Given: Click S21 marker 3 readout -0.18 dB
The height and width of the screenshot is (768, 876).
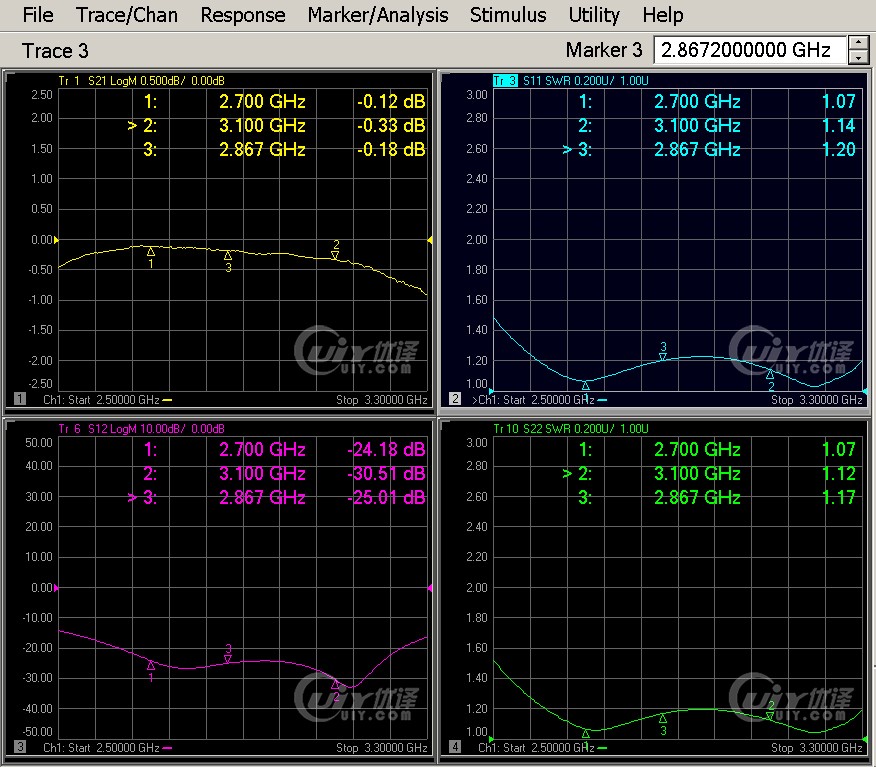Looking at the screenshot, I should 391,149.
